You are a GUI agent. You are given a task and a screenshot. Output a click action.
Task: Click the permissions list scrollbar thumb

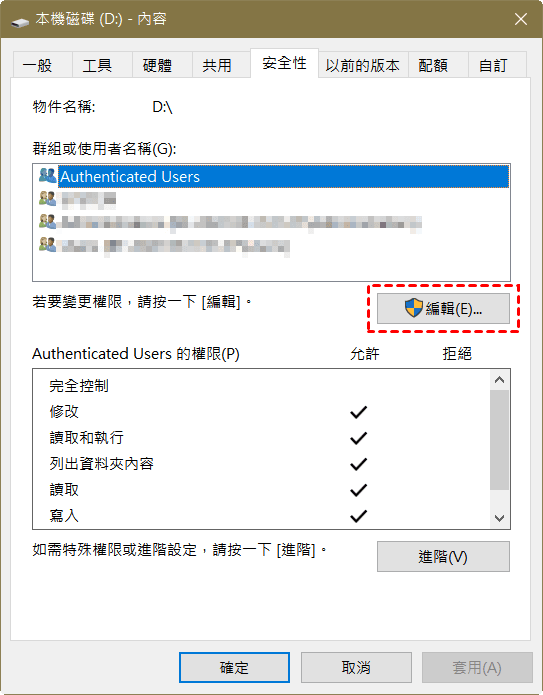[x=500, y=440]
